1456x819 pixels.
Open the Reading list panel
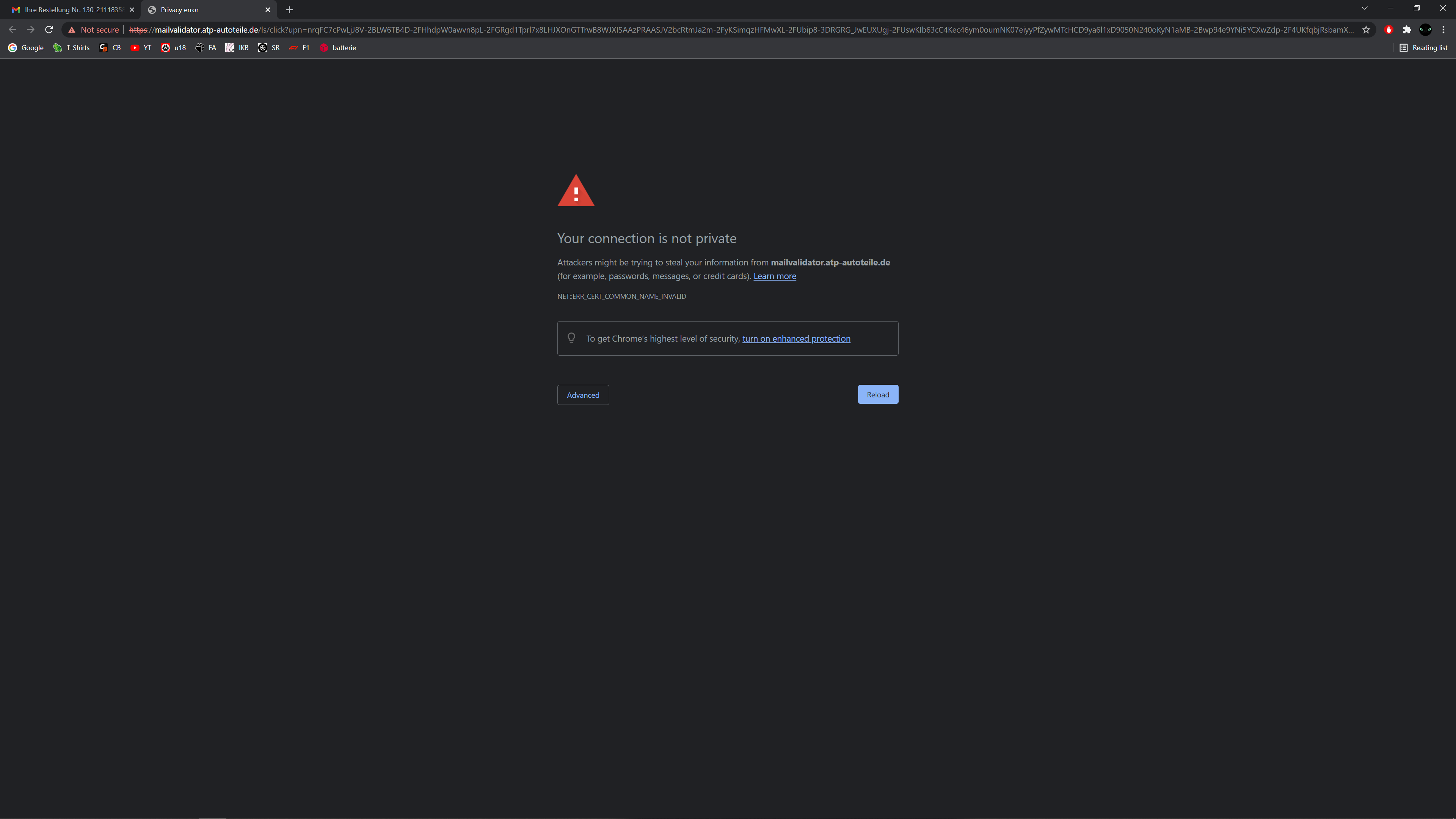[x=1423, y=48]
